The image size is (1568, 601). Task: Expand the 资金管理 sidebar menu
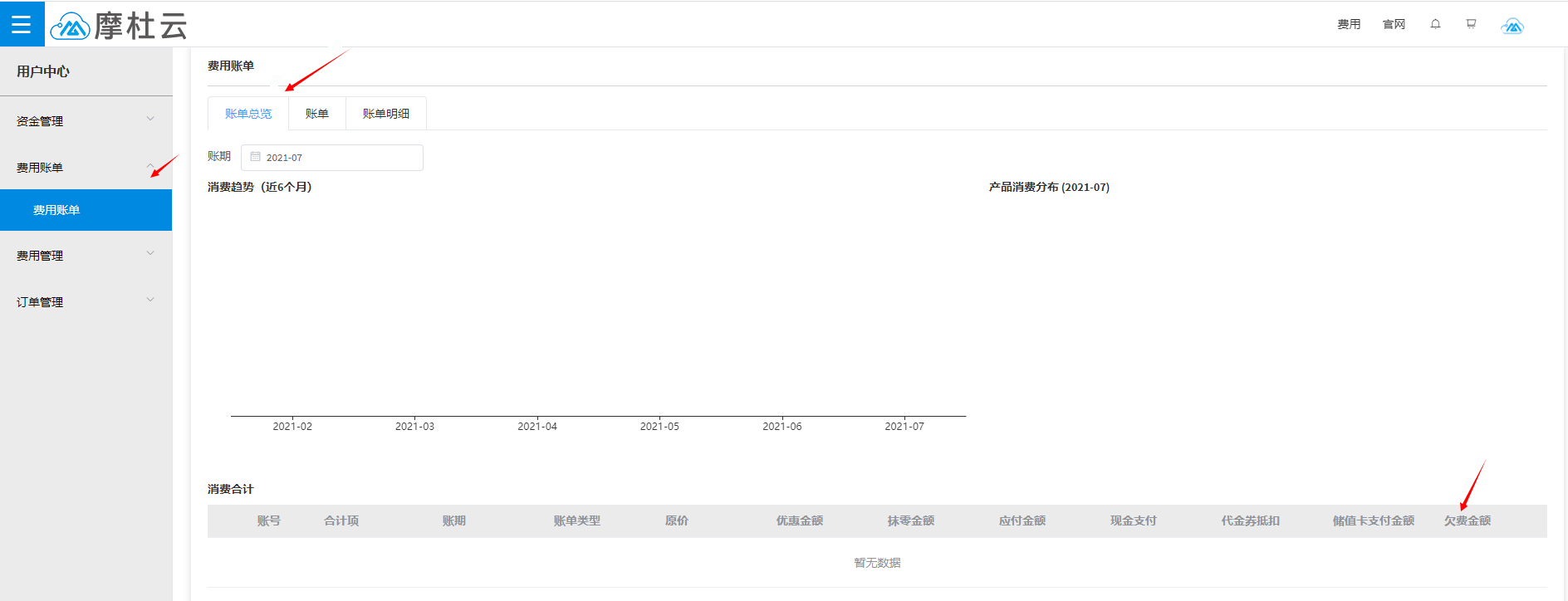[86, 121]
